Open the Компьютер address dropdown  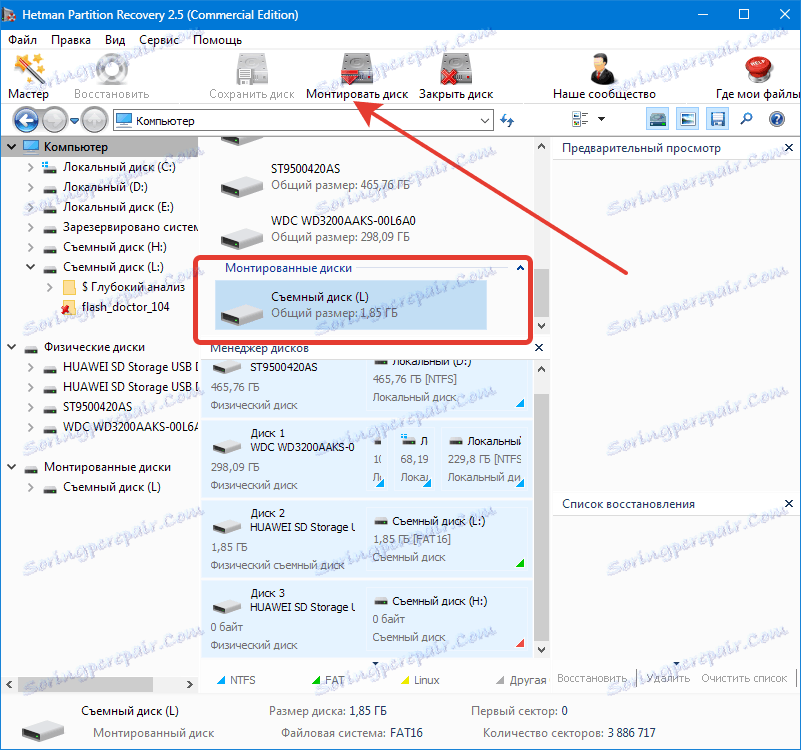484,121
